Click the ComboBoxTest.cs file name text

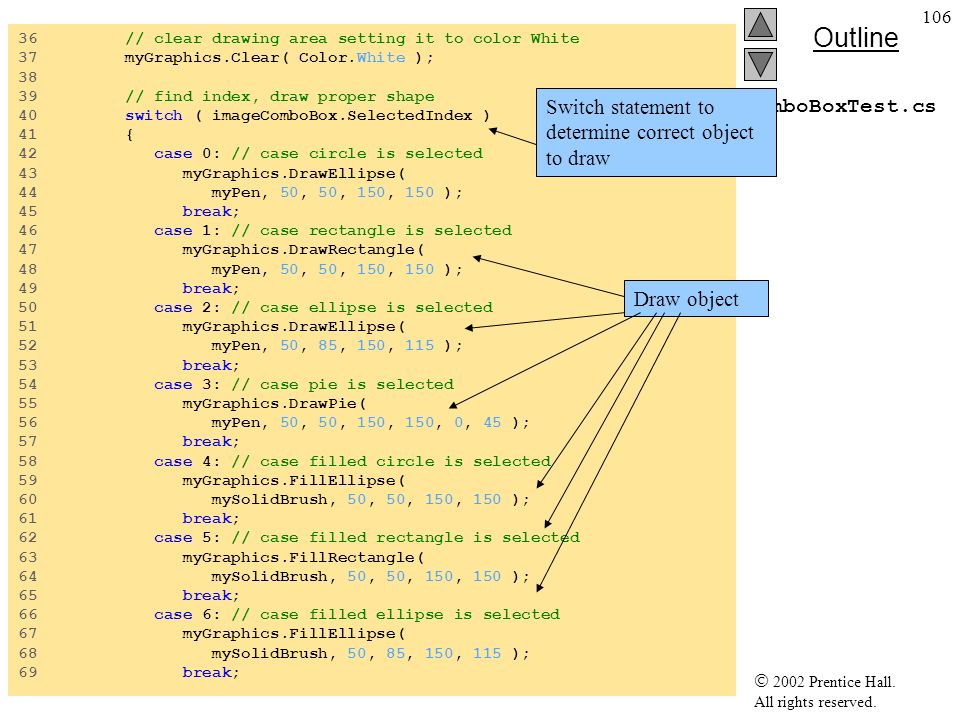pos(856,107)
